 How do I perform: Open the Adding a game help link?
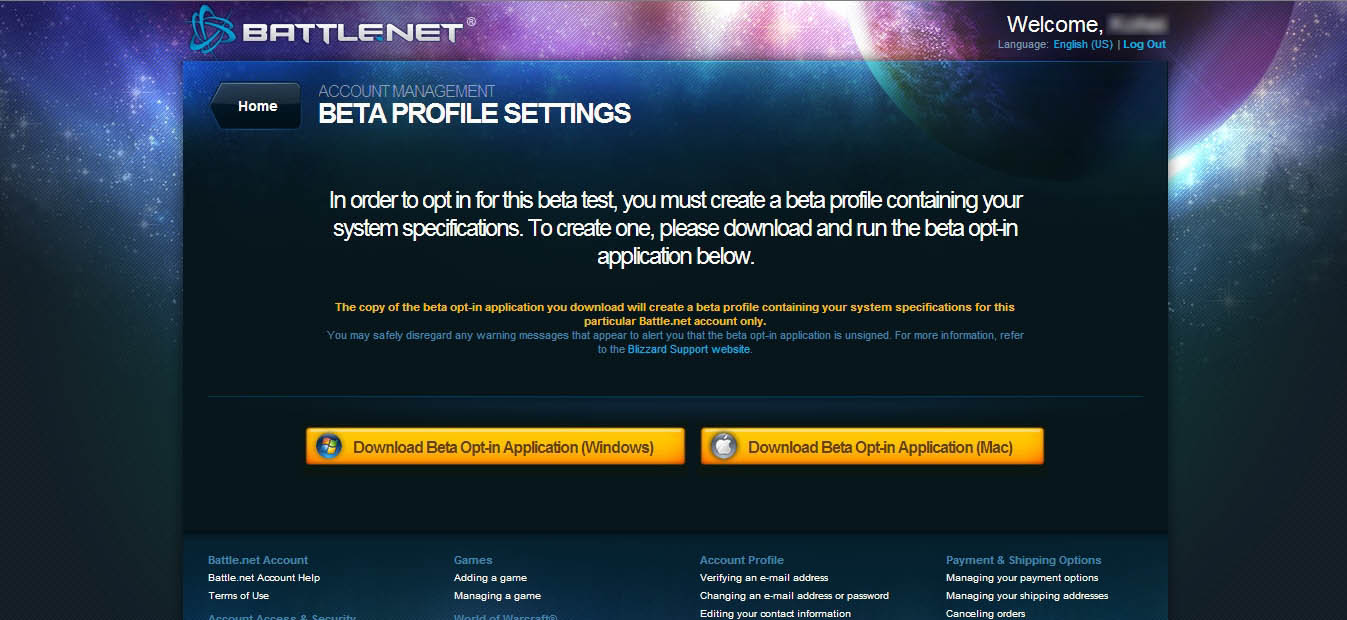click(x=490, y=578)
